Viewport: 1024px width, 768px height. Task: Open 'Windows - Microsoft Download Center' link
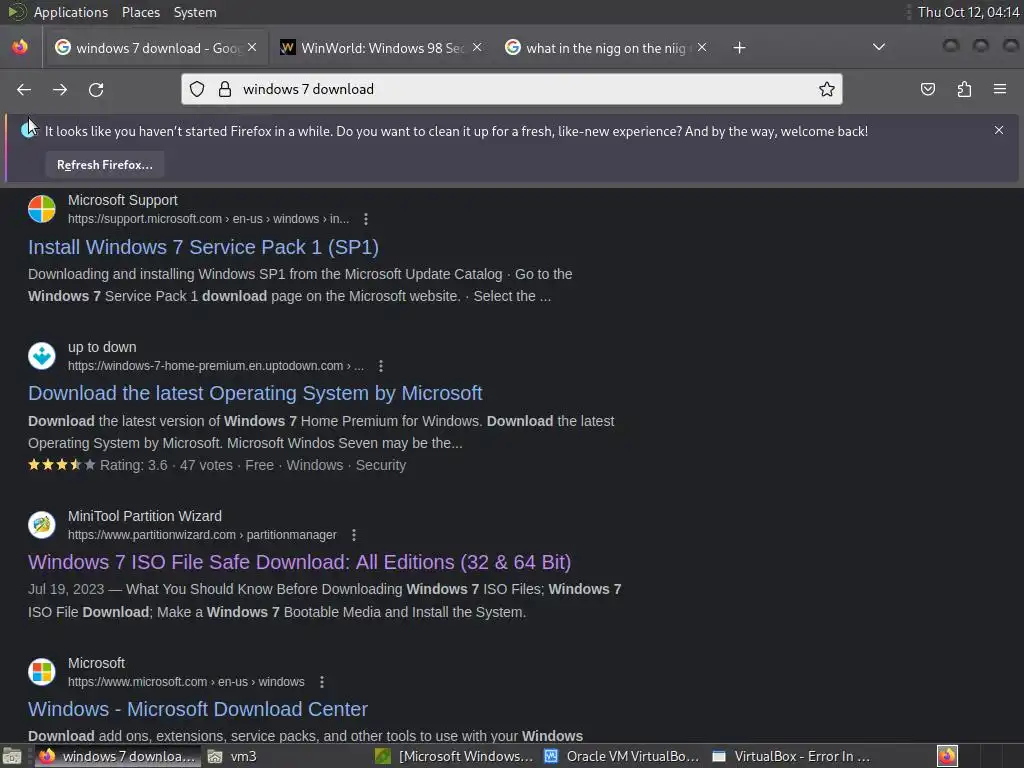[x=198, y=709]
